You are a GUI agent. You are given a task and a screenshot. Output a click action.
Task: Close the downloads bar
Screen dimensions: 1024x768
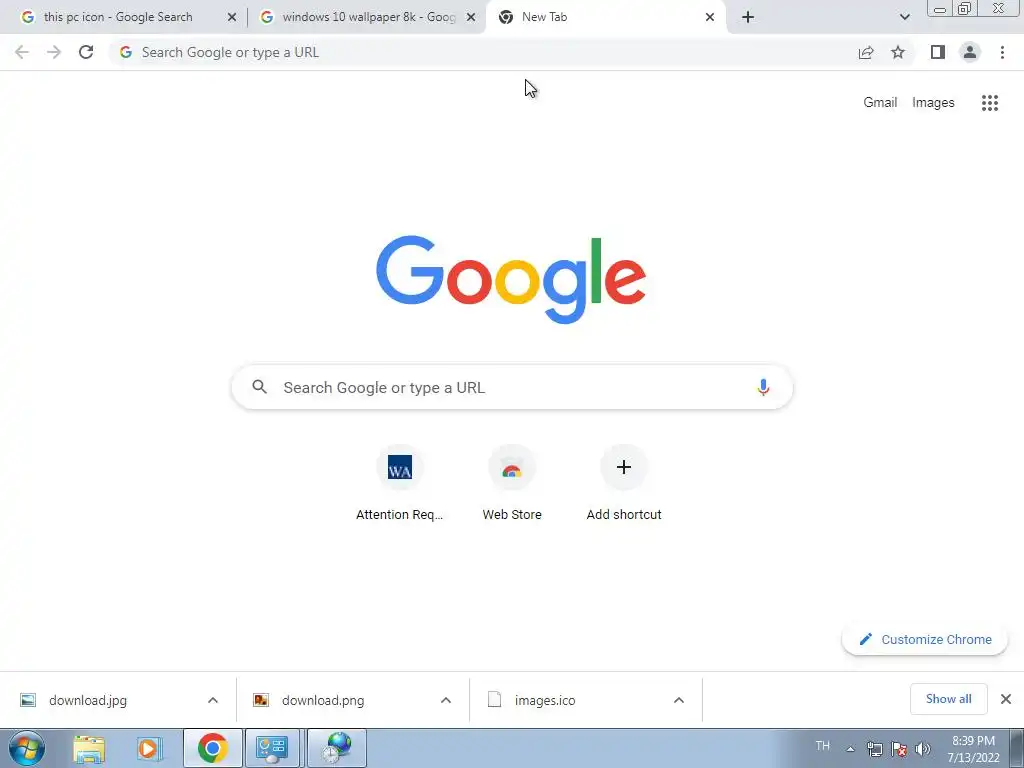(1006, 699)
